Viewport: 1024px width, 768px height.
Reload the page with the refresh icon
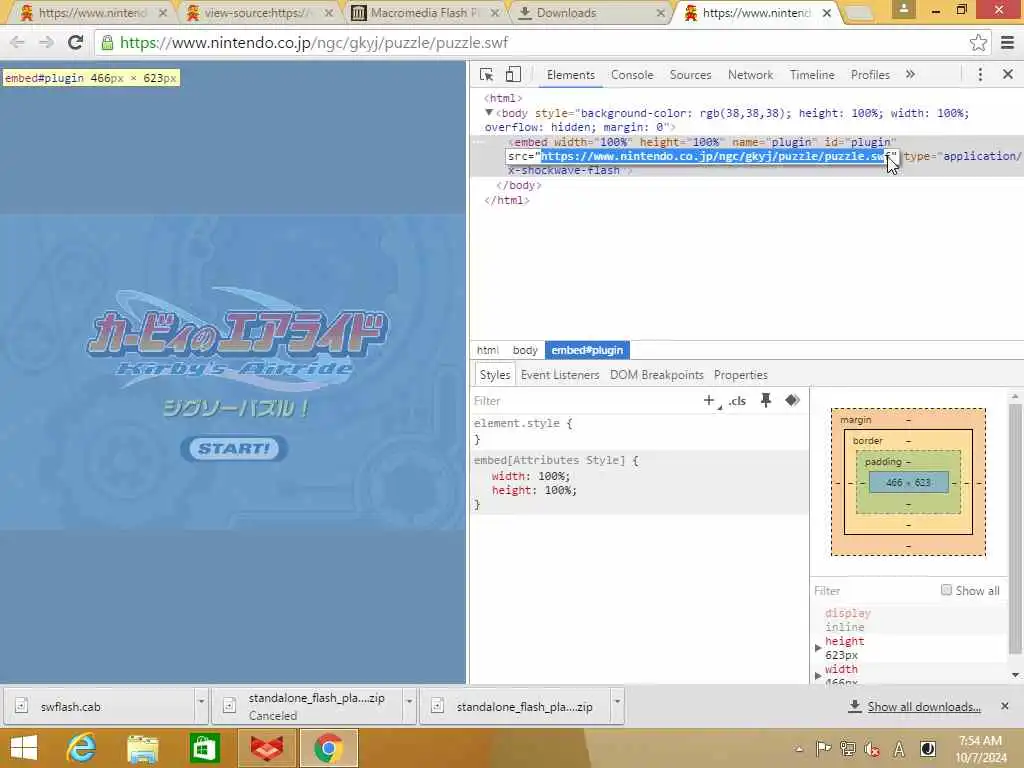pos(75,42)
